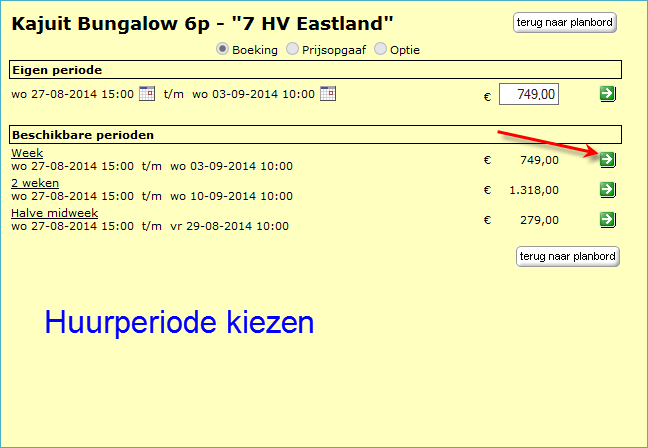
Task: Choose the Optie radio button
Action: (379, 49)
